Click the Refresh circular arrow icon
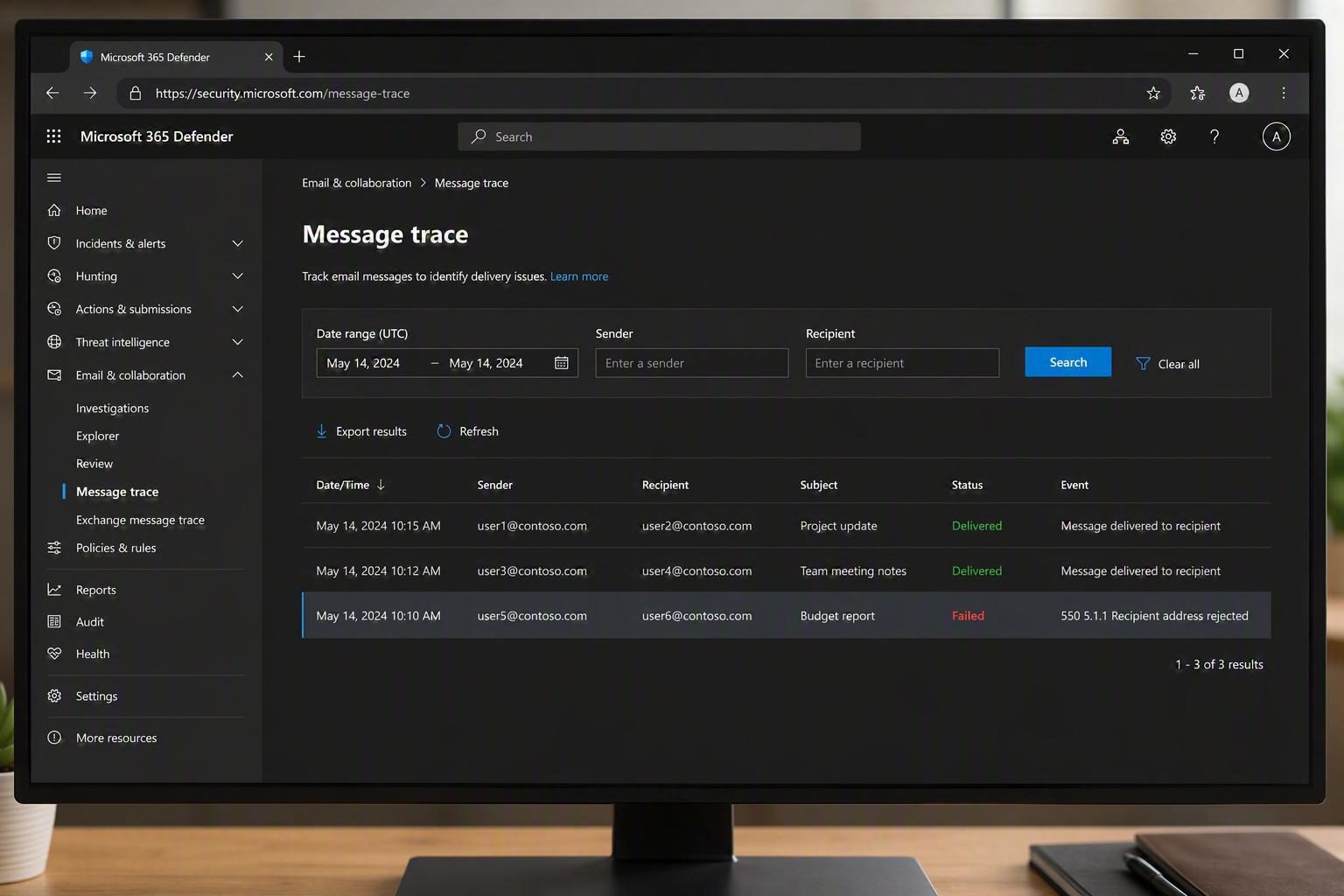 444,431
